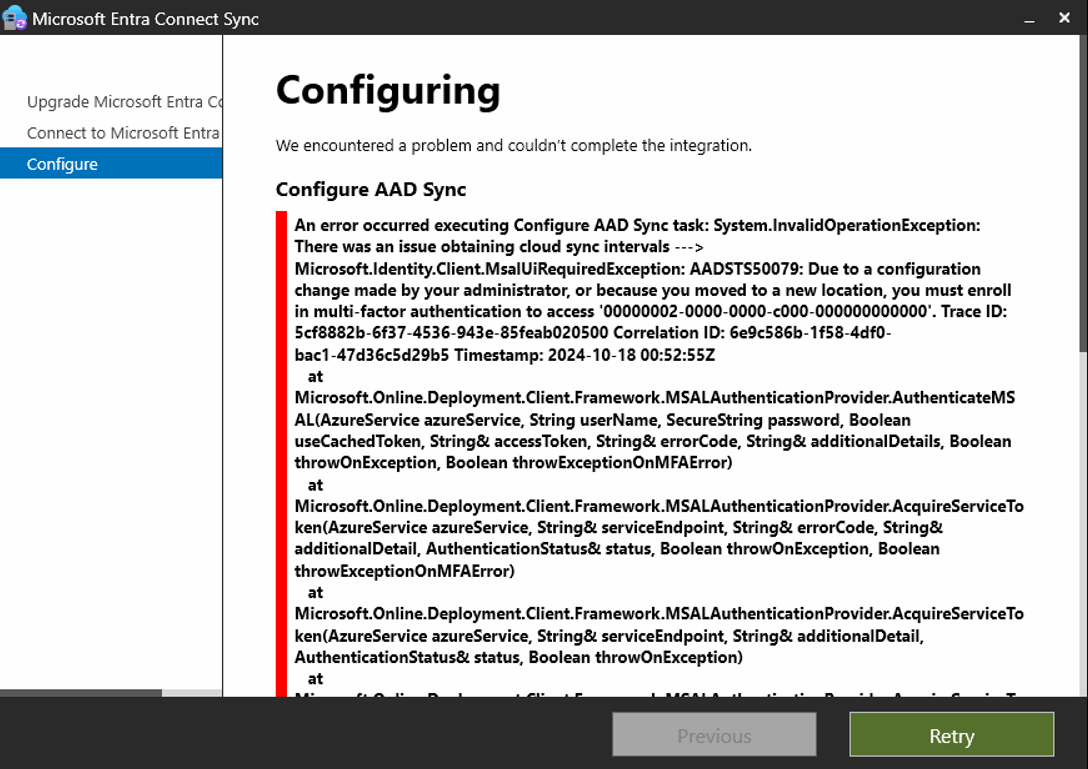1088x769 pixels.
Task: Click the Previous button
Action: coord(714,734)
